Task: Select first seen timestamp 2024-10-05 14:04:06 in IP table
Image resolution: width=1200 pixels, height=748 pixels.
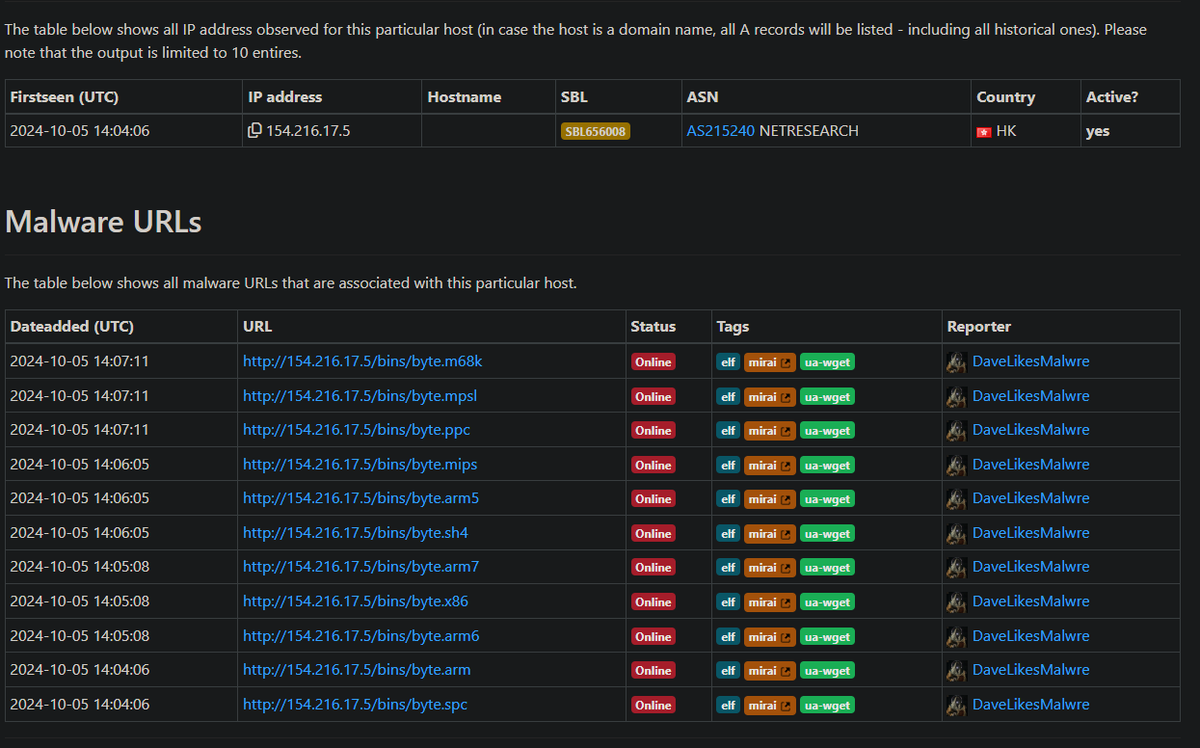Action: (80, 131)
